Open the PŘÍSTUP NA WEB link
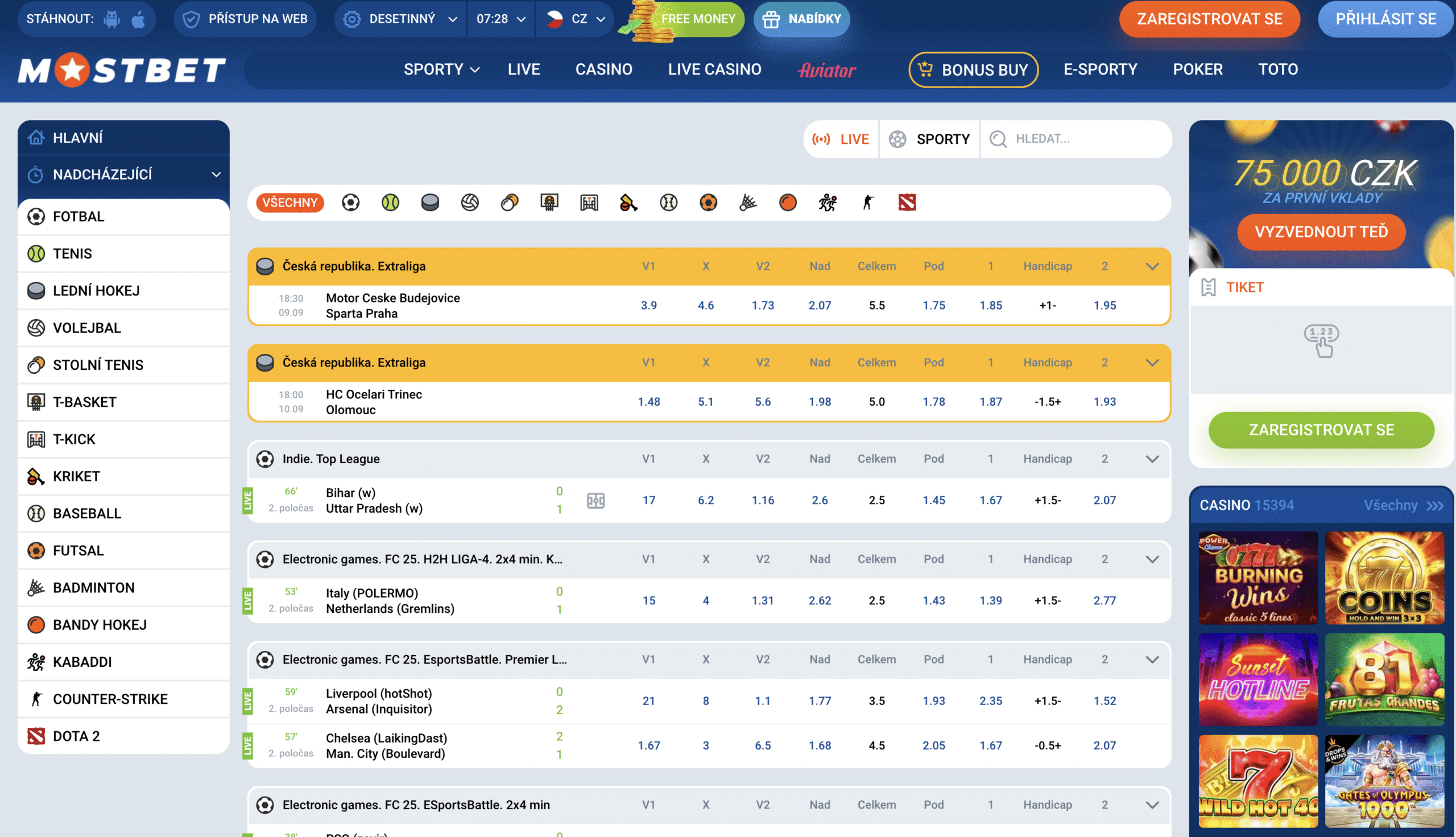This screenshot has height=837, width=1456. pyautogui.click(x=245, y=19)
